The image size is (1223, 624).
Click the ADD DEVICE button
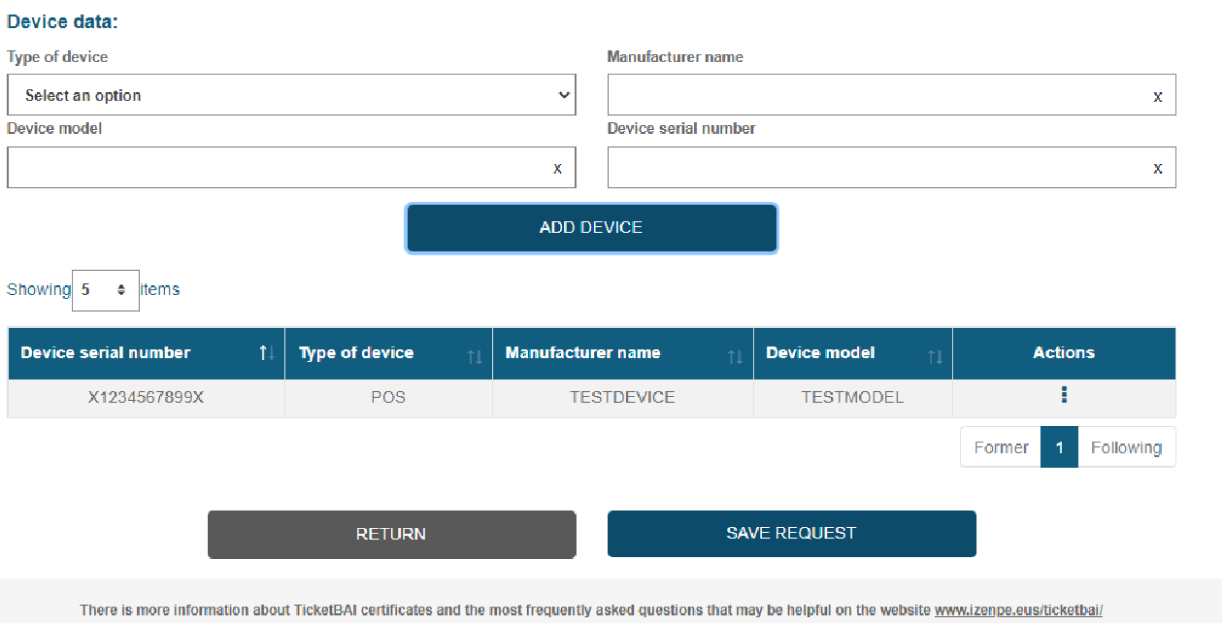coord(591,228)
